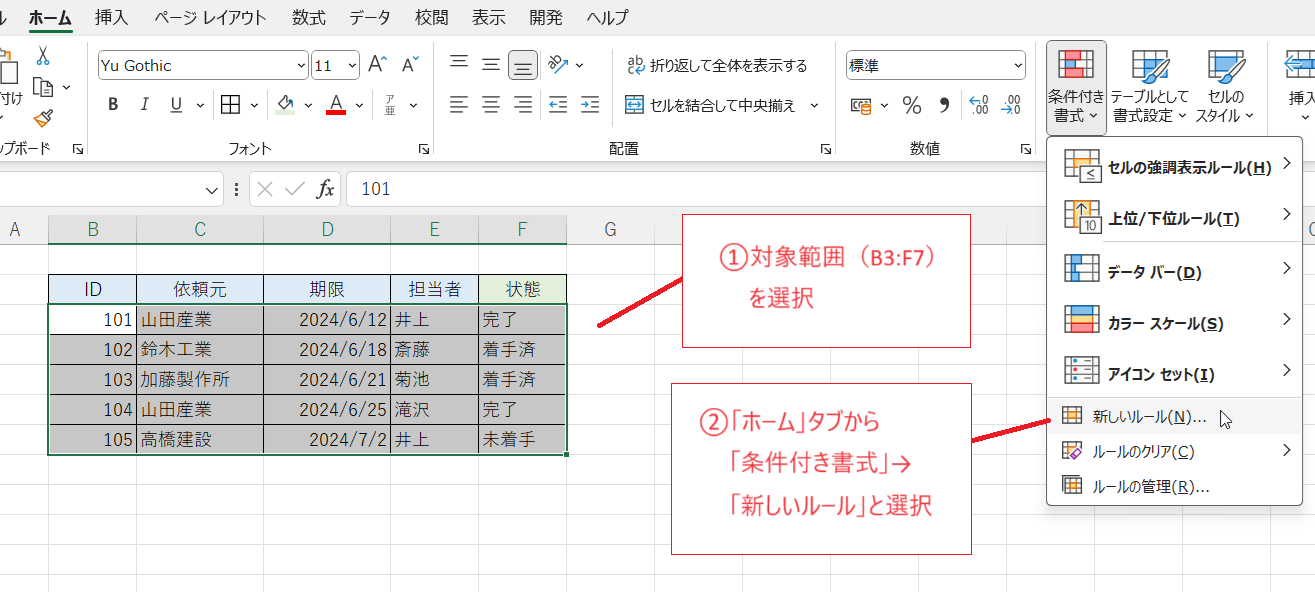Toggle italic formatting

tap(144, 105)
